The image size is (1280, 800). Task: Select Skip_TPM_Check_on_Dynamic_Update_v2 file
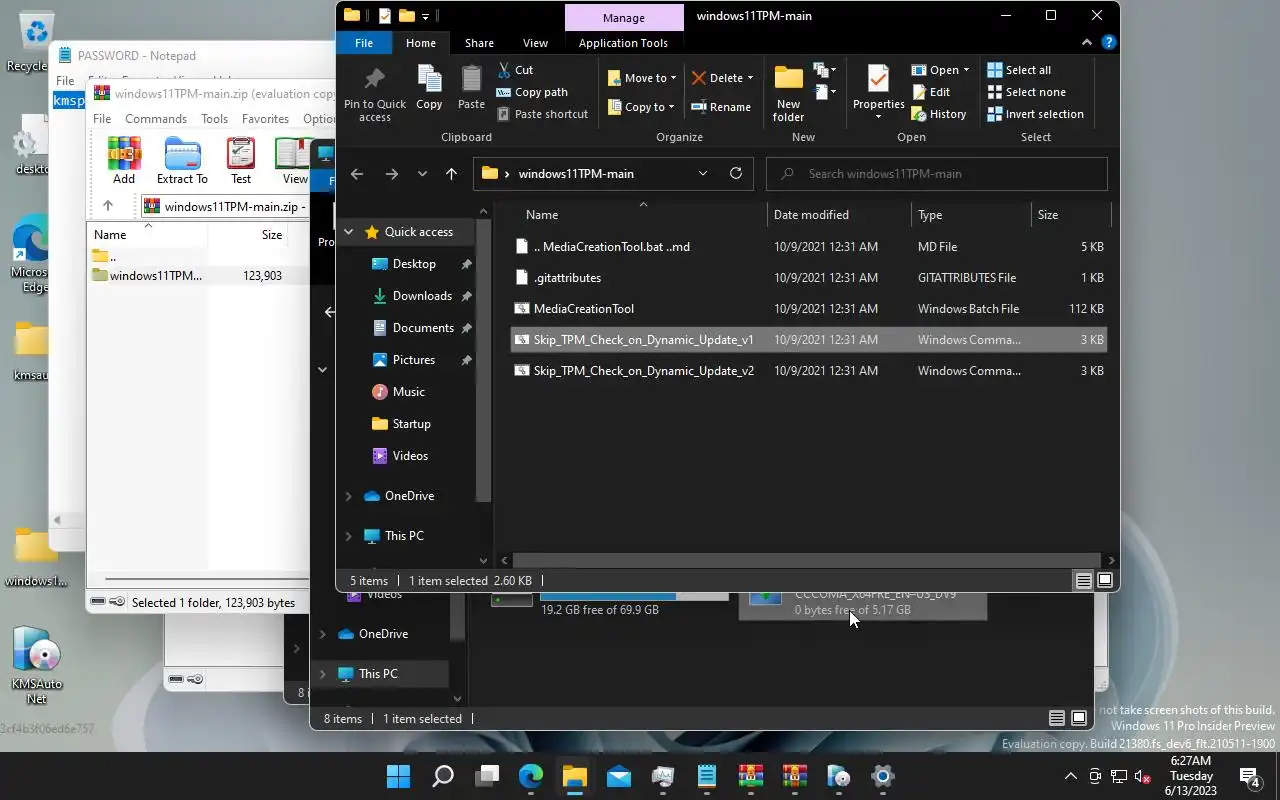coord(808,371)
